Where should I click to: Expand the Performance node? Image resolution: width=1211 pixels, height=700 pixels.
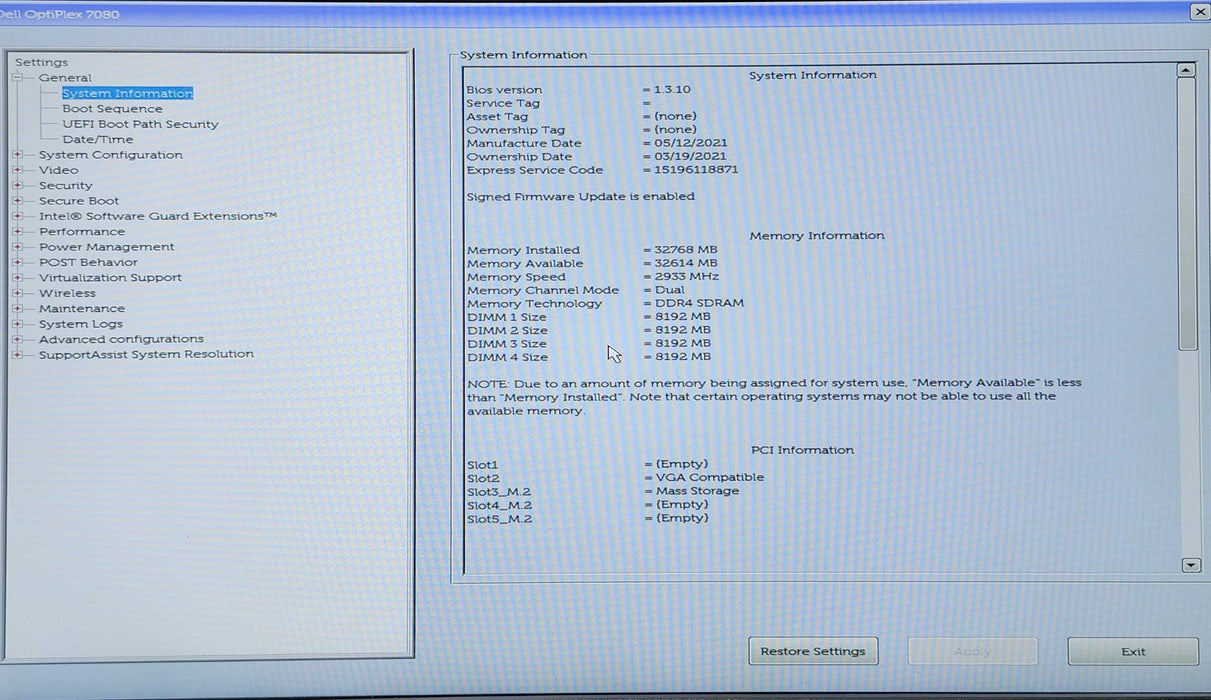point(17,231)
